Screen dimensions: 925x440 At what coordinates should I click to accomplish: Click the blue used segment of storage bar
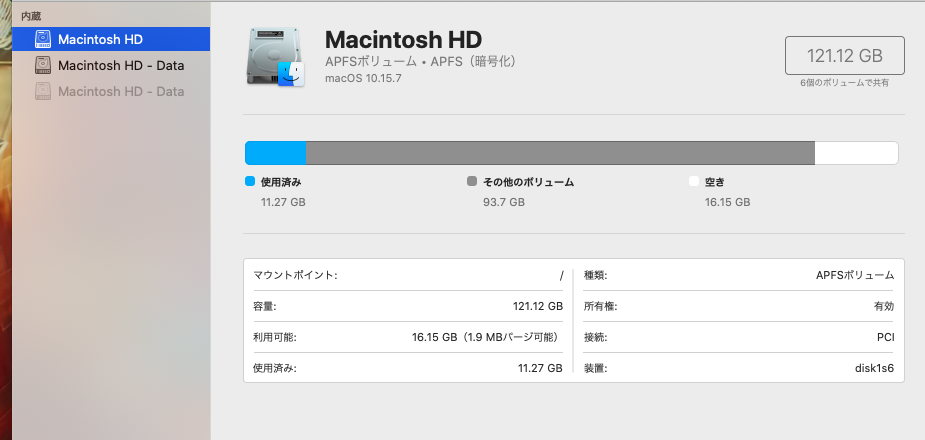(x=275, y=153)
